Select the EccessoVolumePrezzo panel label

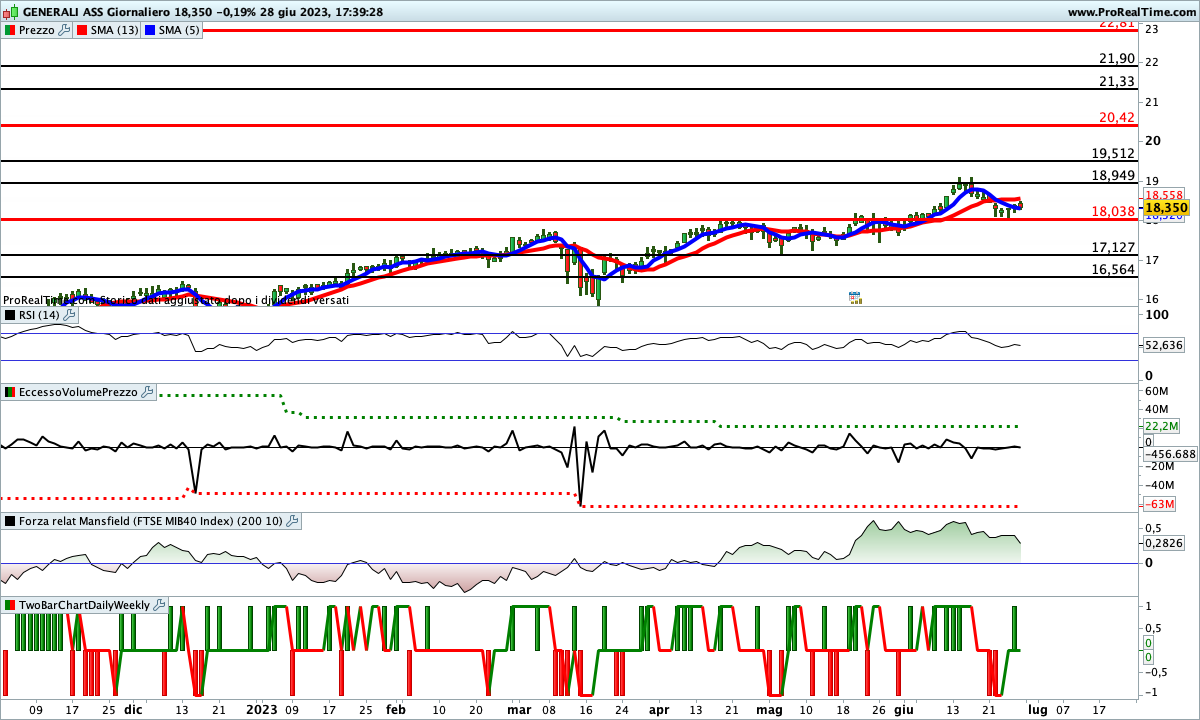pos(79,392)
